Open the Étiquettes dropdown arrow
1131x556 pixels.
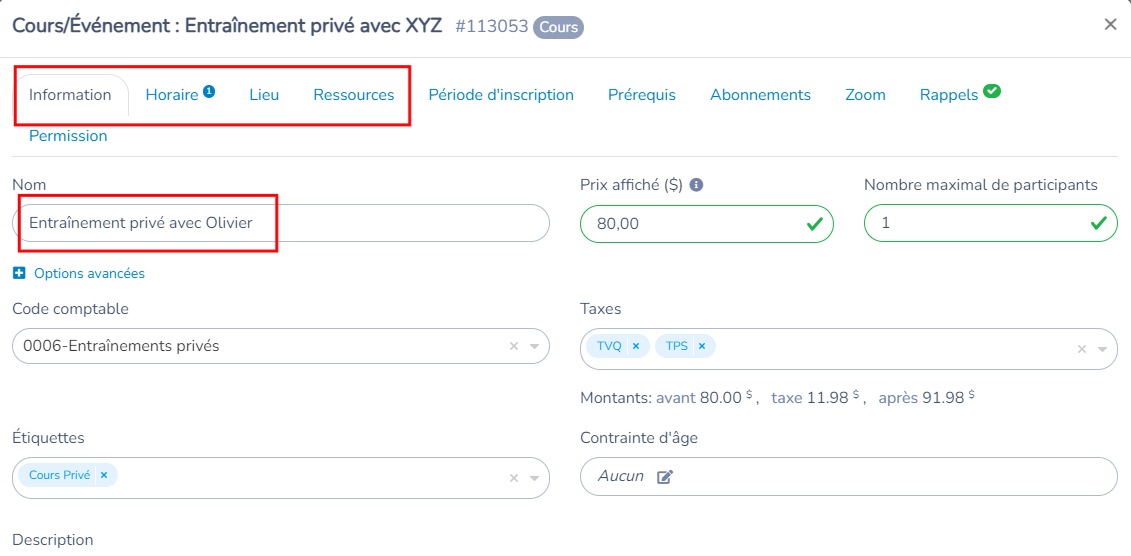click(534, 478)
